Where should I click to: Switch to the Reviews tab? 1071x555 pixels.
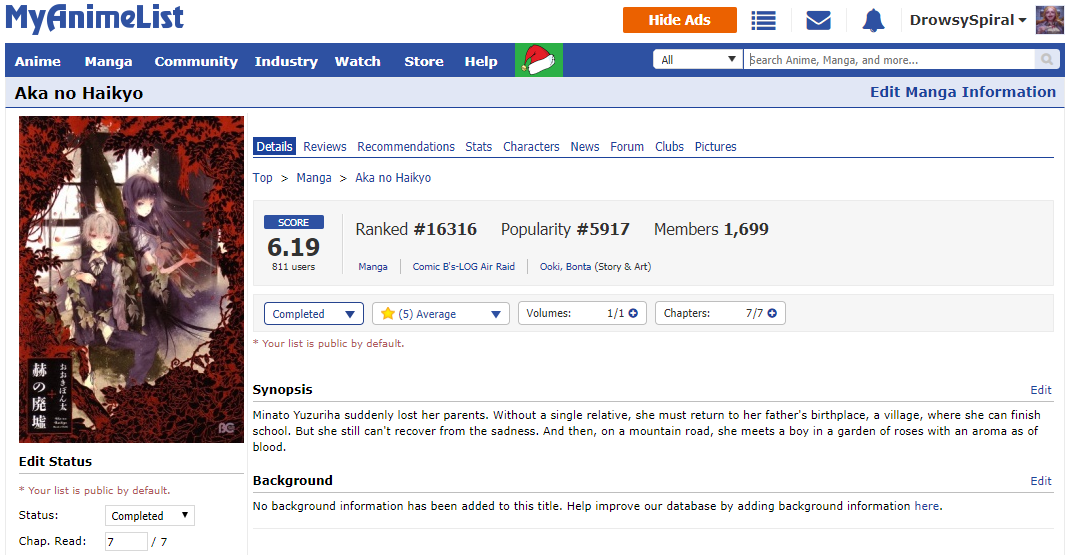324,147
